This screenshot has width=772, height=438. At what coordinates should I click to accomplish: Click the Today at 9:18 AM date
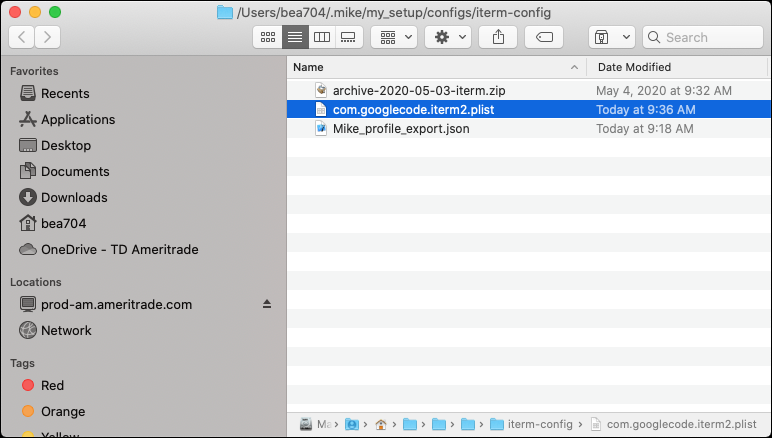pos(644,128)
